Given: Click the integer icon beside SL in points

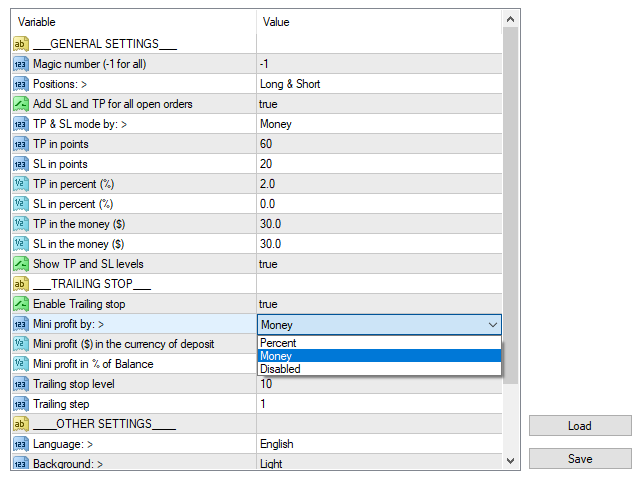Looking at the screenshot, I should pos(20,164).
